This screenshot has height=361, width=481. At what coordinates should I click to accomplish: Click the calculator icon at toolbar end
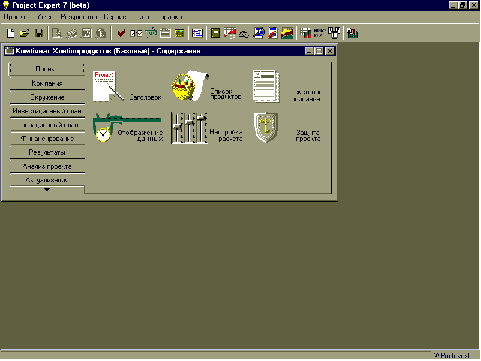coord(352,33)
